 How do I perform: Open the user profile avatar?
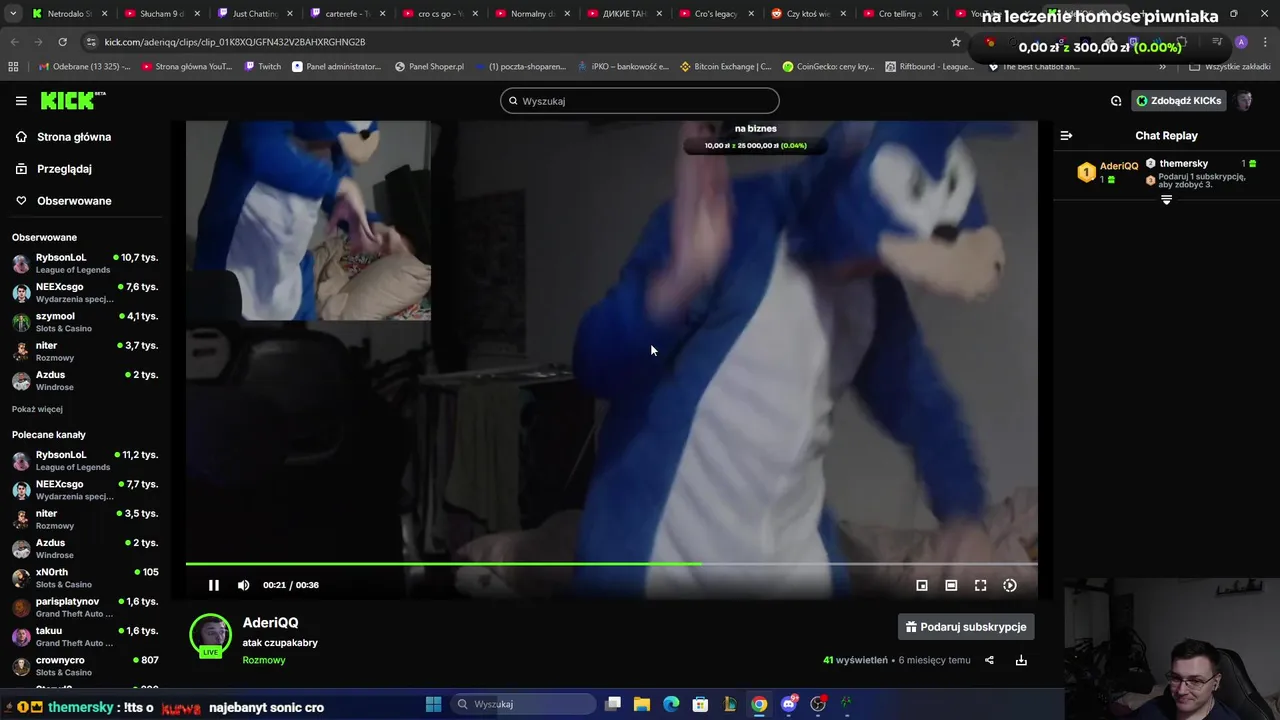1245,101
